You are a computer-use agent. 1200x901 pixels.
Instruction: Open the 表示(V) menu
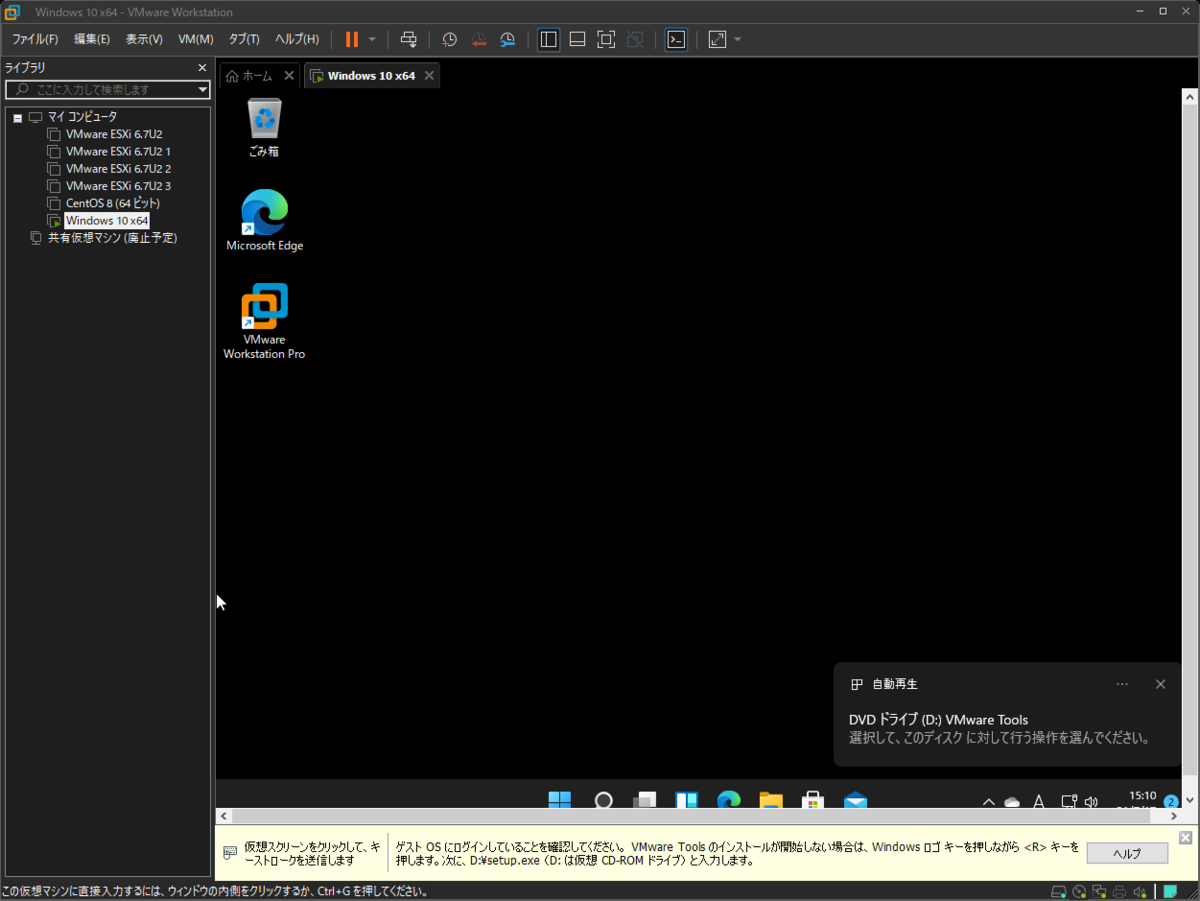[144, 39]
